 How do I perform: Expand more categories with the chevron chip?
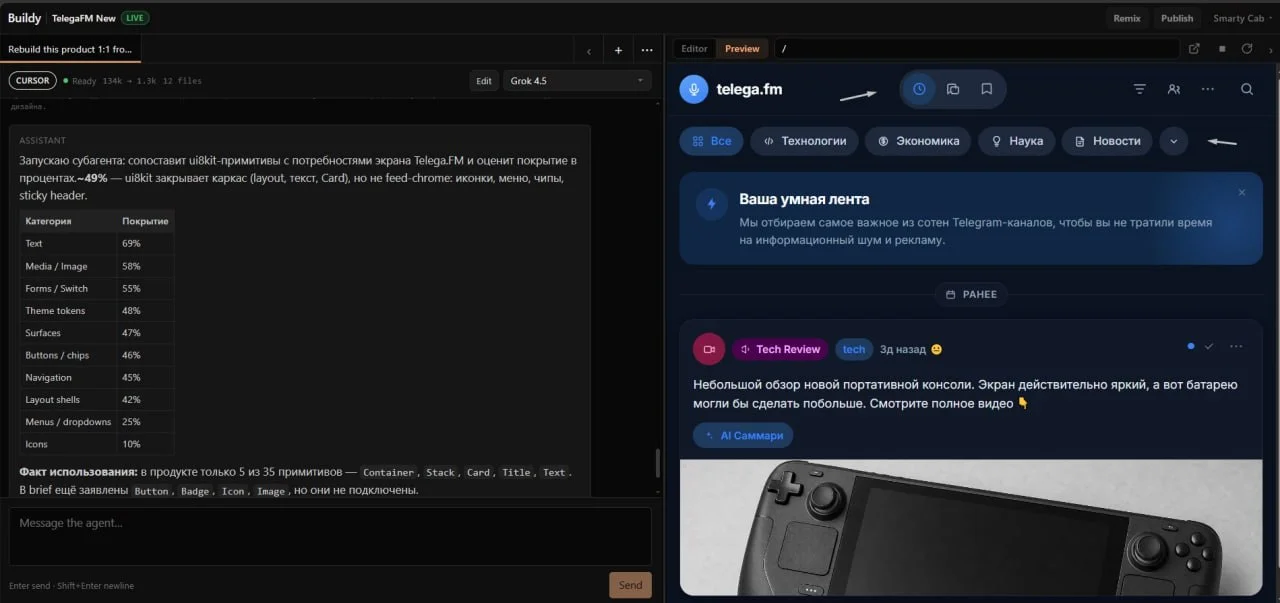click(1174, 141)
